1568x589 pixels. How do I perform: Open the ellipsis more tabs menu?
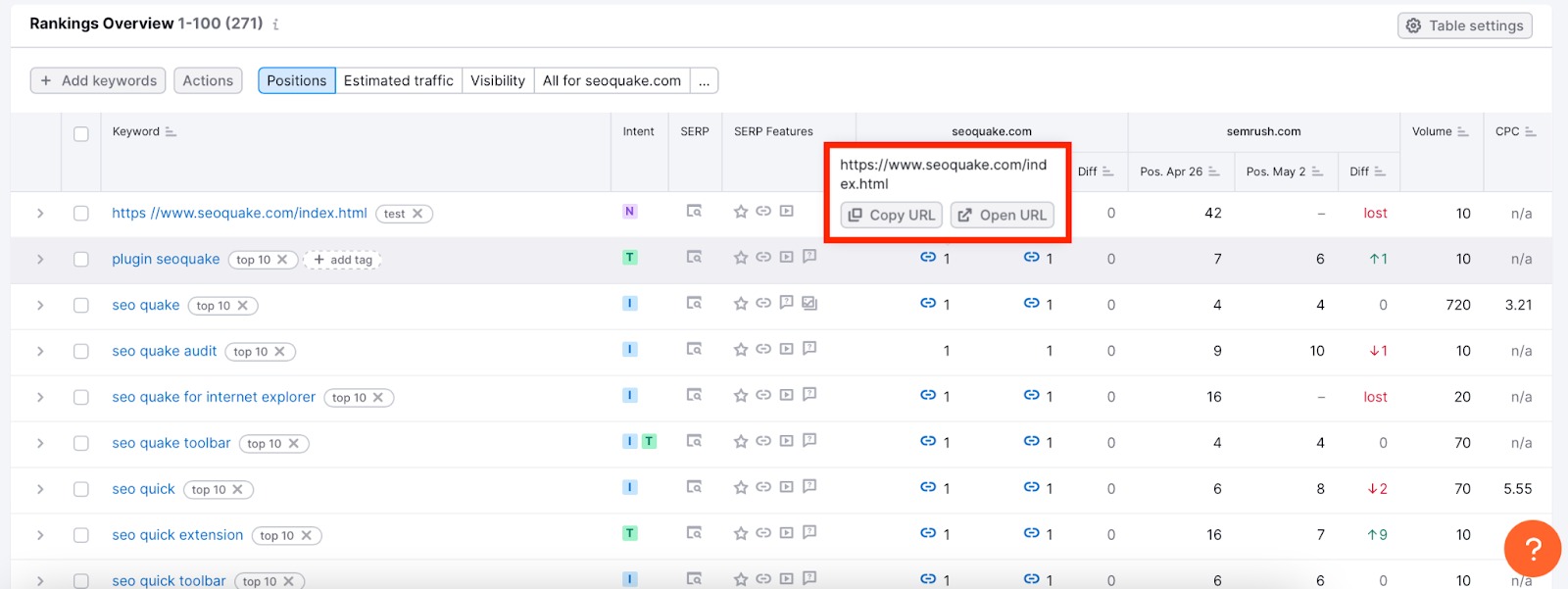click(x=705, y=80)
